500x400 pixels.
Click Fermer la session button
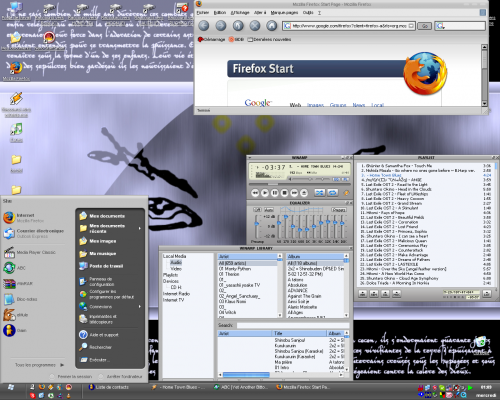point(71,376)
